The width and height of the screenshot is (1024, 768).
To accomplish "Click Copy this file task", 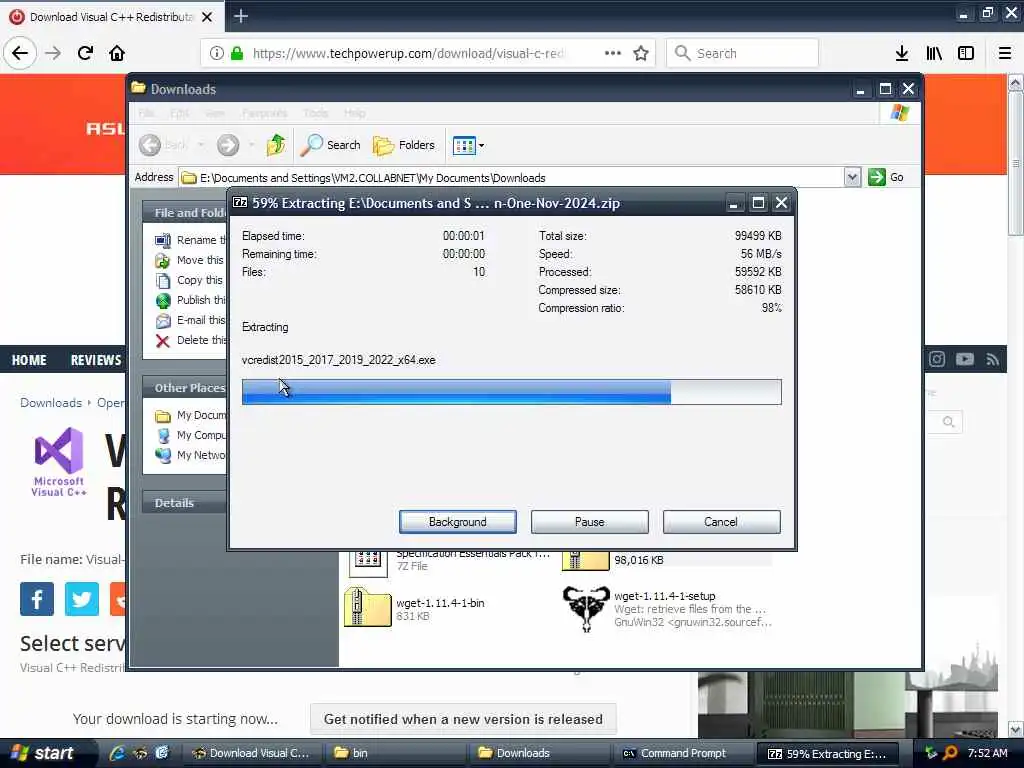I will (189, 280).
